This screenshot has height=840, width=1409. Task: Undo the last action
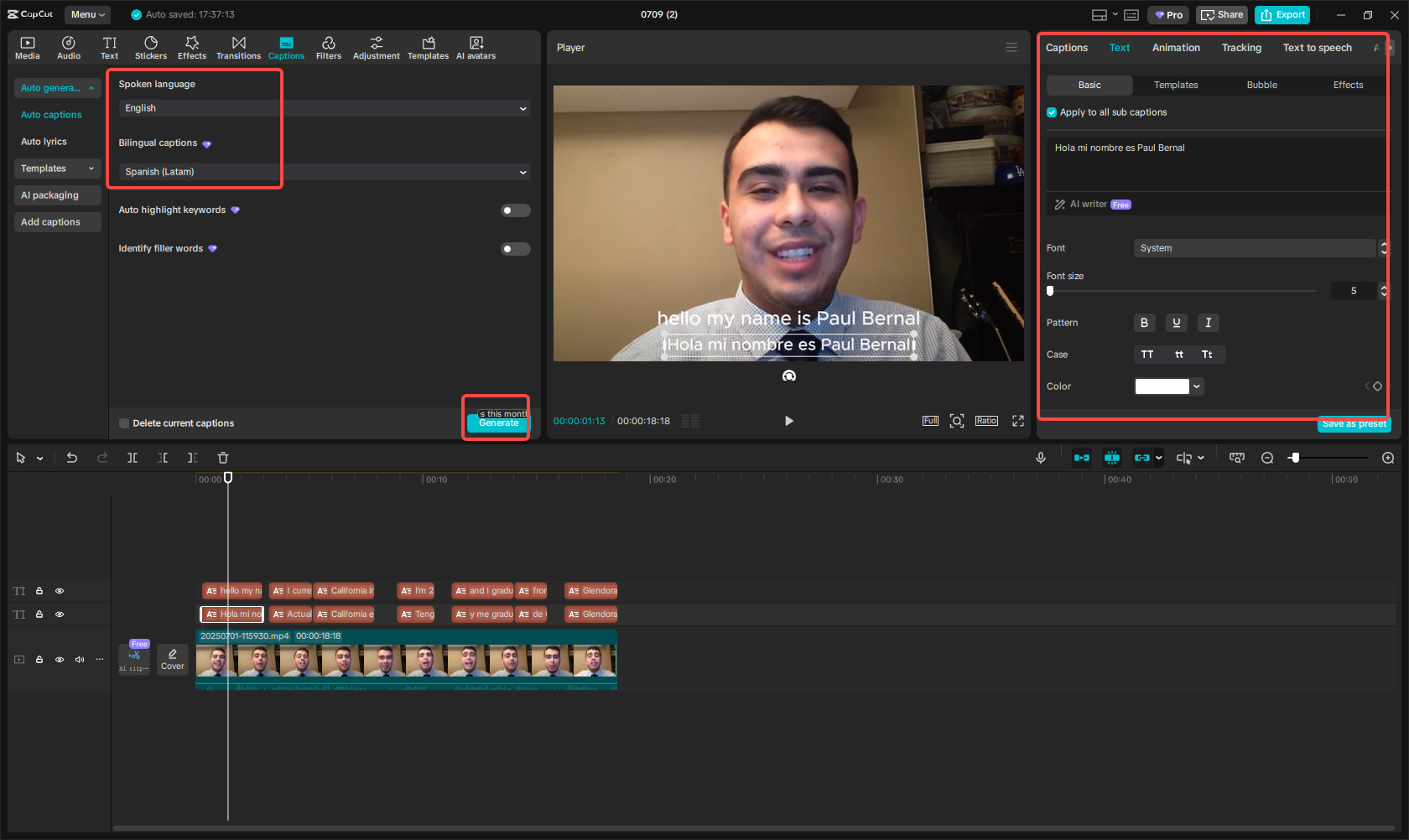[x=71, y=458]
